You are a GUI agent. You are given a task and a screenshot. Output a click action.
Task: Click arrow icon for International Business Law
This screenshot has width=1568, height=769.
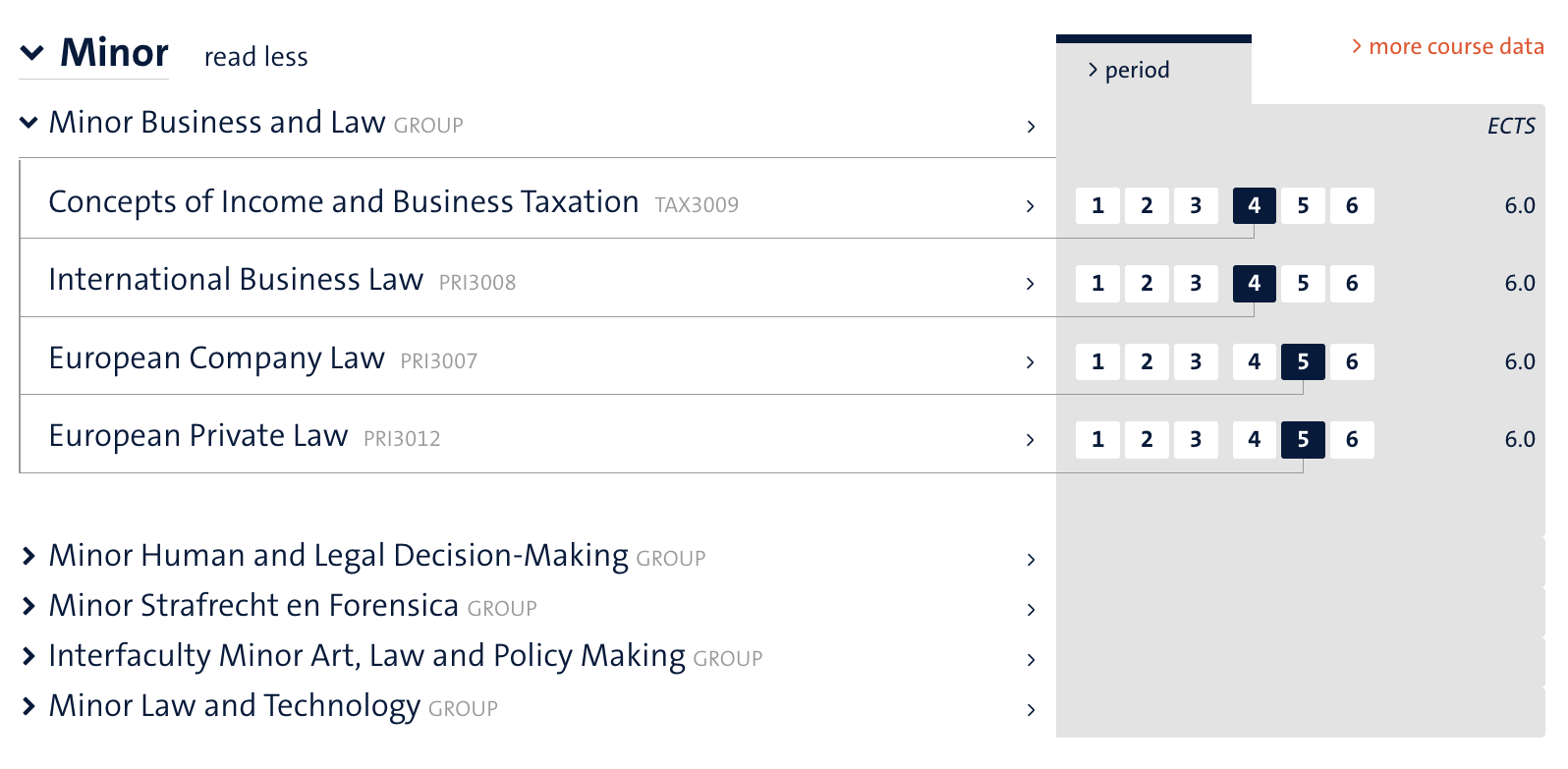pyautogui.click(x=1030, y=284)
